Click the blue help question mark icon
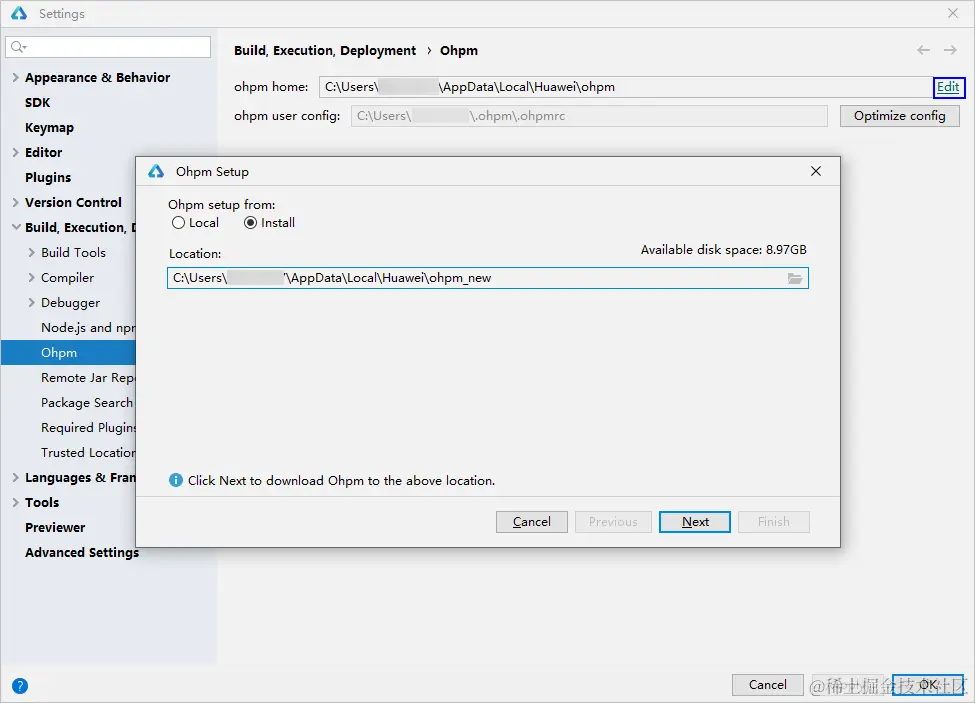This screenshot has width=975, height=703. click(x=20, y=686)
